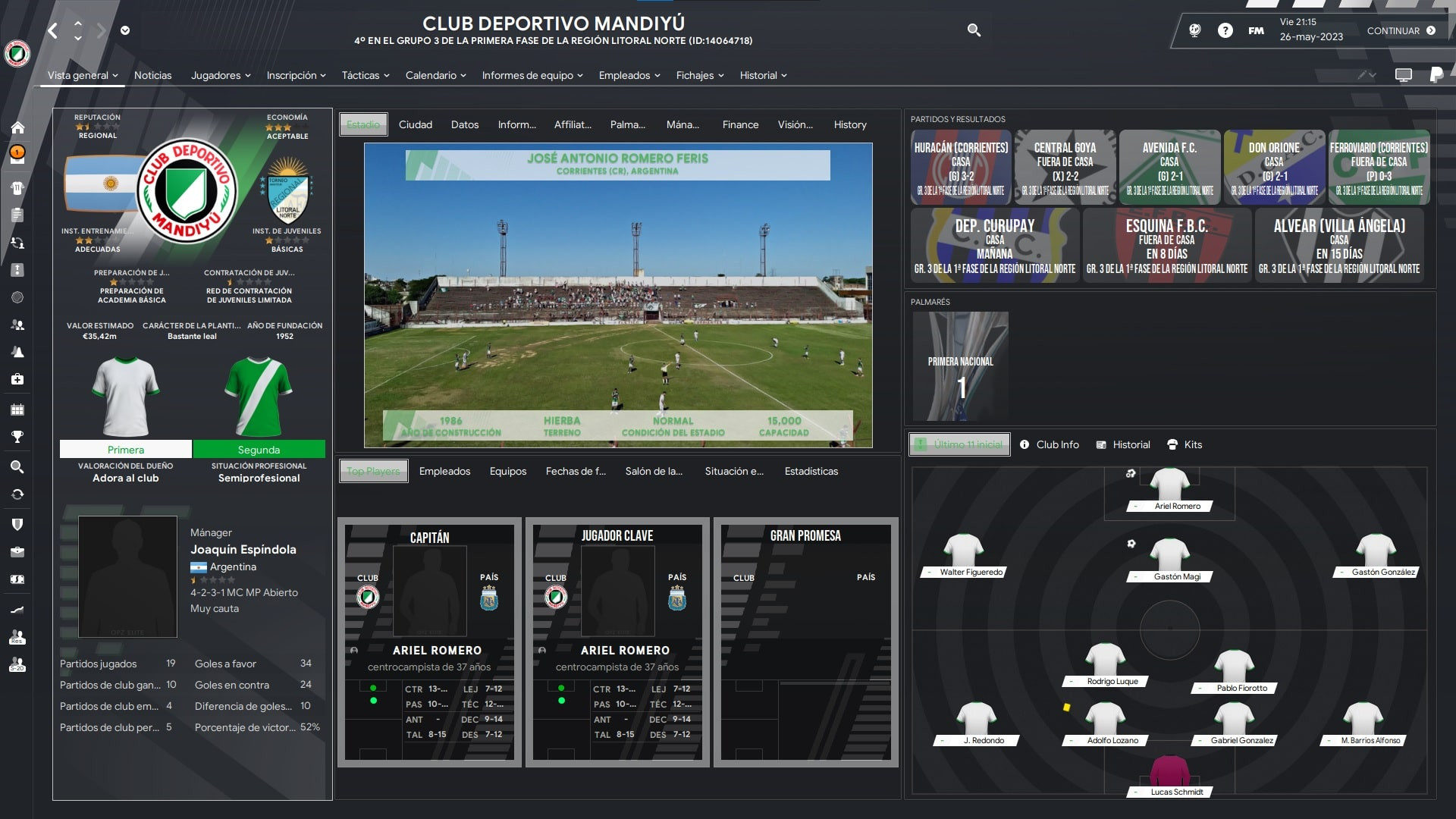This screenshot has height=819, width=1456.
Task: Expand the Fichajes dropdown
Action: click(x=700, y=75)
